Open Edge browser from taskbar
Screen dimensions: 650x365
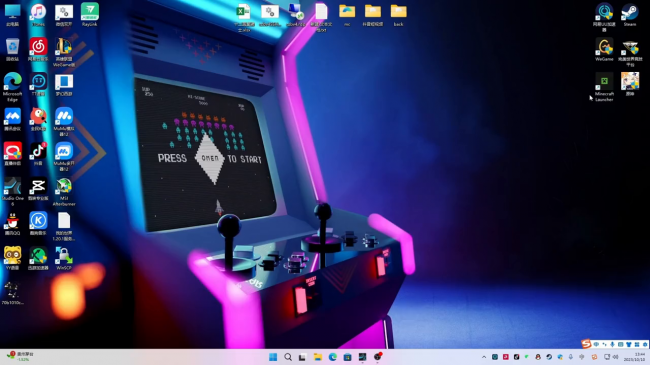332,357
